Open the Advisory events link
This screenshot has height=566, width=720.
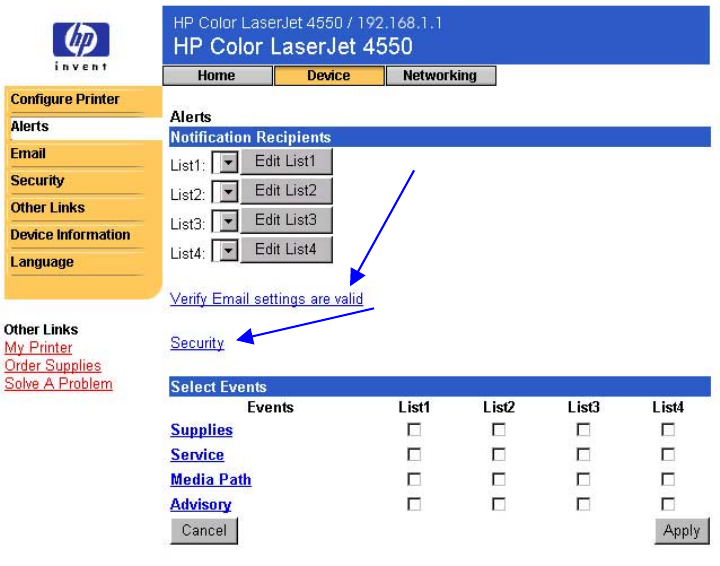(201, 504)
